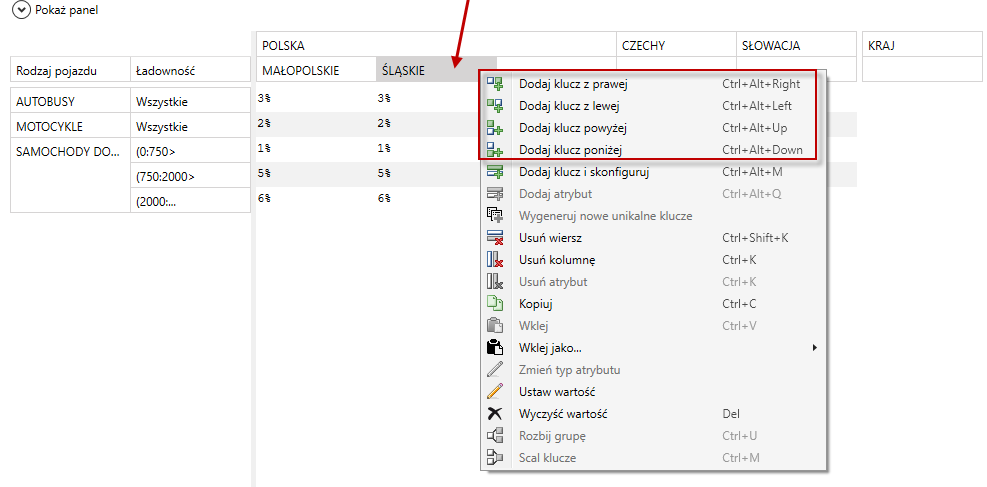Click the 'Usuń wiersz' icon
987x487 pixels.
(x=495, y=238)
